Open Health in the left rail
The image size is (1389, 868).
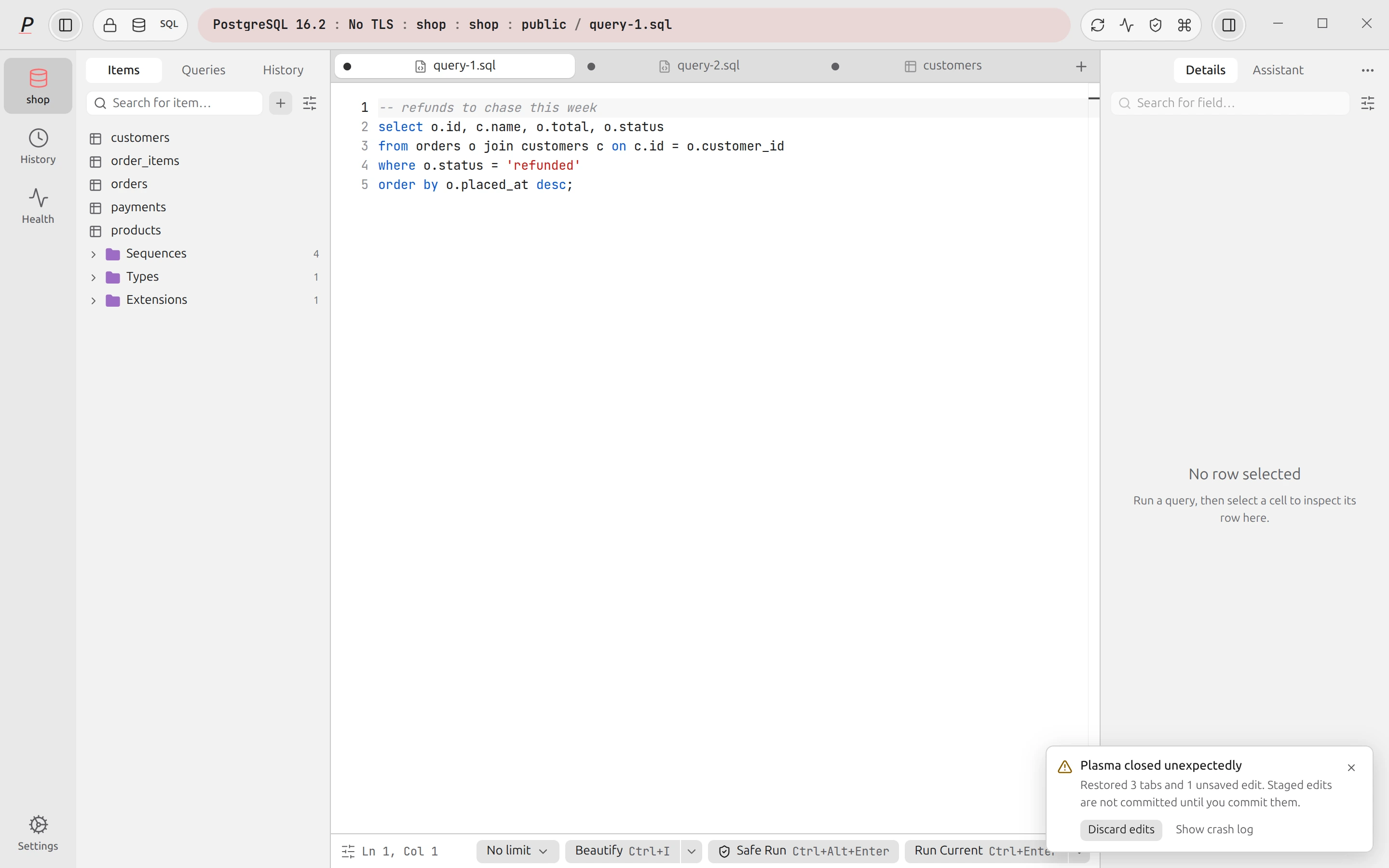(38, 206)
